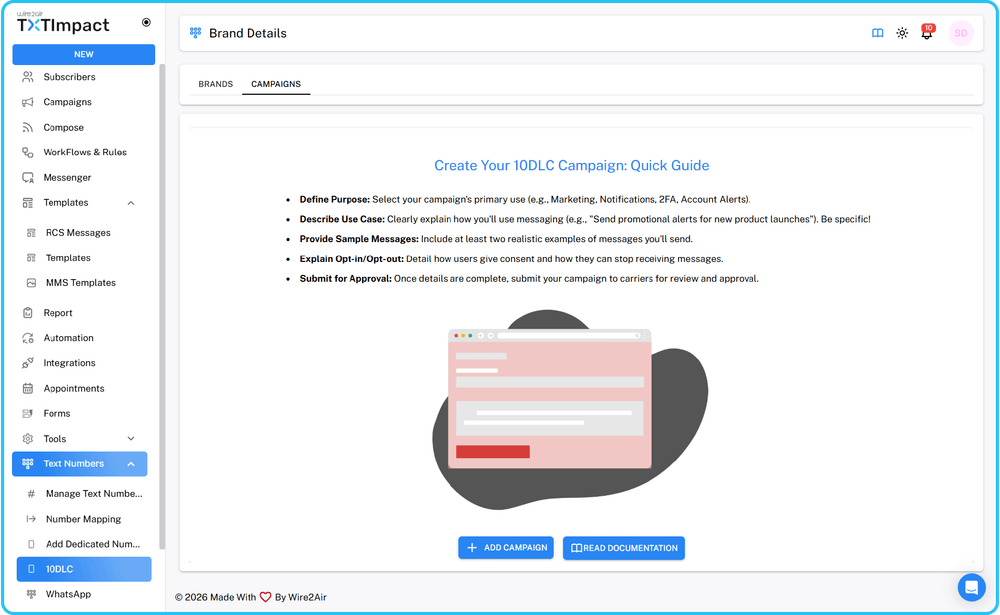Collapse the Text Numbers section

(x=131, y=464)
